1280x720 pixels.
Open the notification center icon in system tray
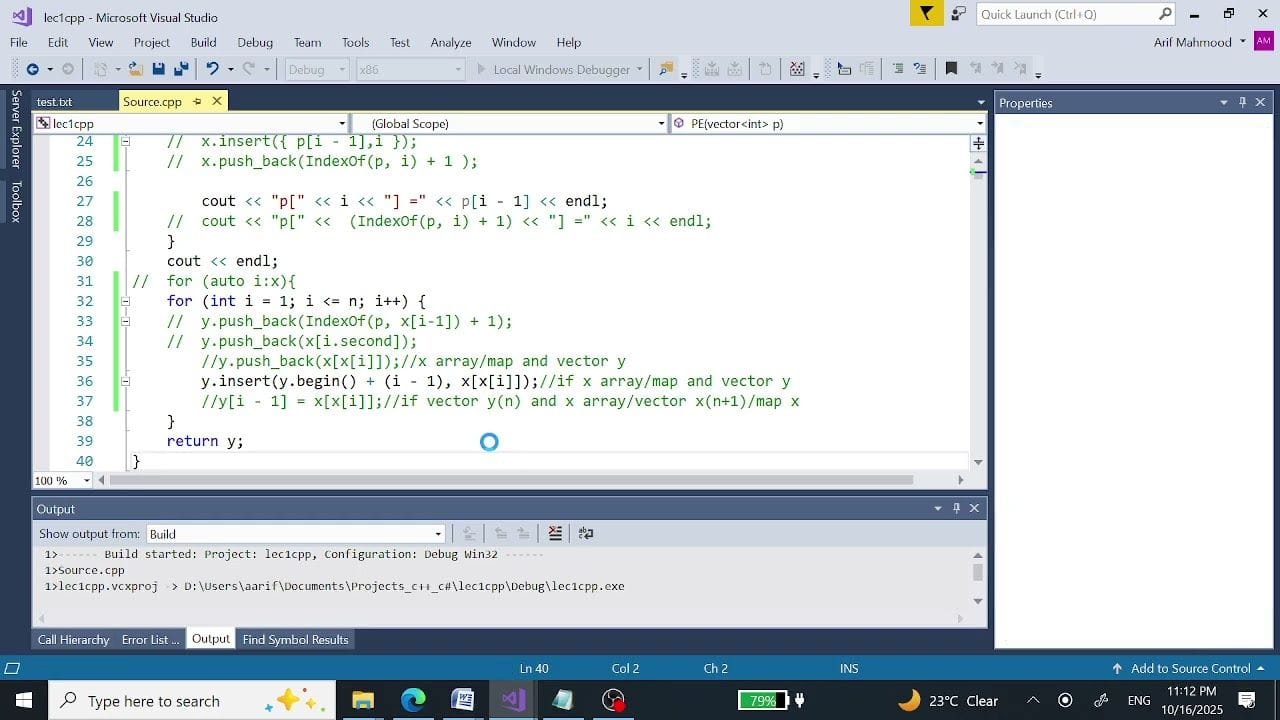pos(1247,700)
